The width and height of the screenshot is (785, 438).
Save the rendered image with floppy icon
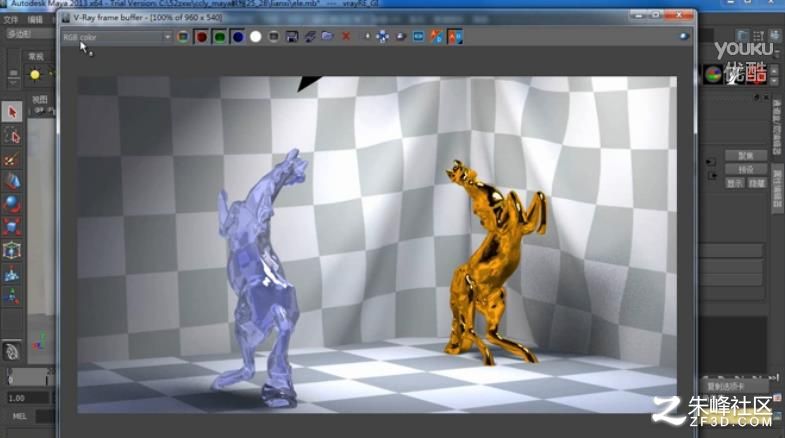291,37
